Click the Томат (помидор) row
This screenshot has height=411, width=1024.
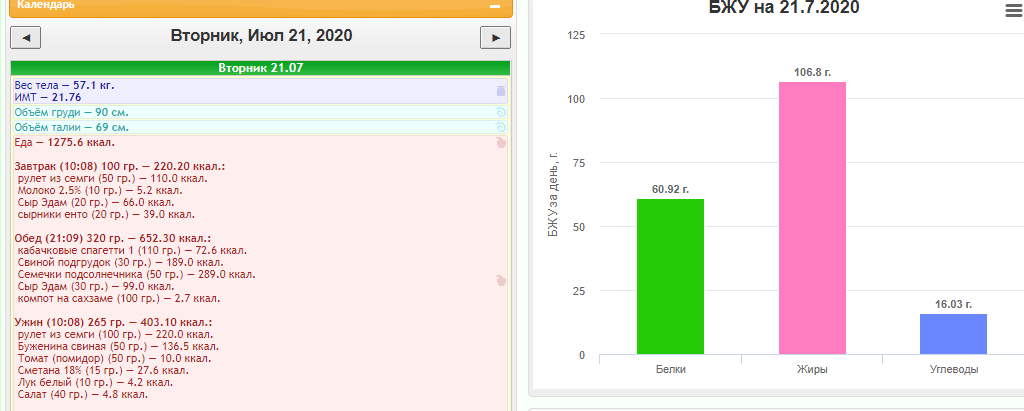click(x=114, y=359)
